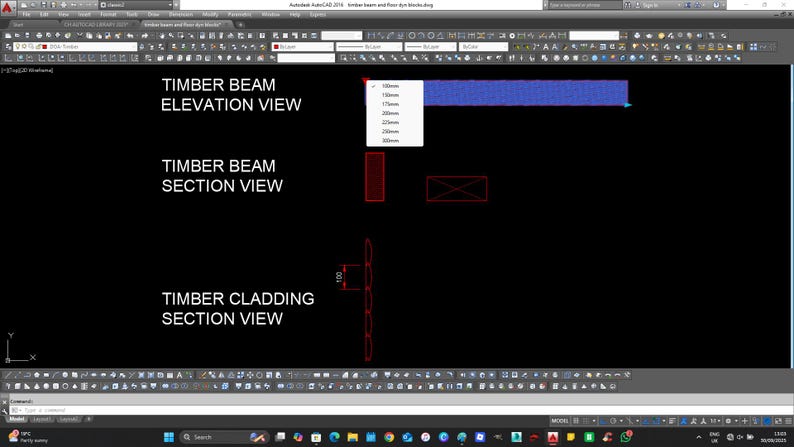
Task: Toggle Snap mode in status bar
Action: [587, 421]
